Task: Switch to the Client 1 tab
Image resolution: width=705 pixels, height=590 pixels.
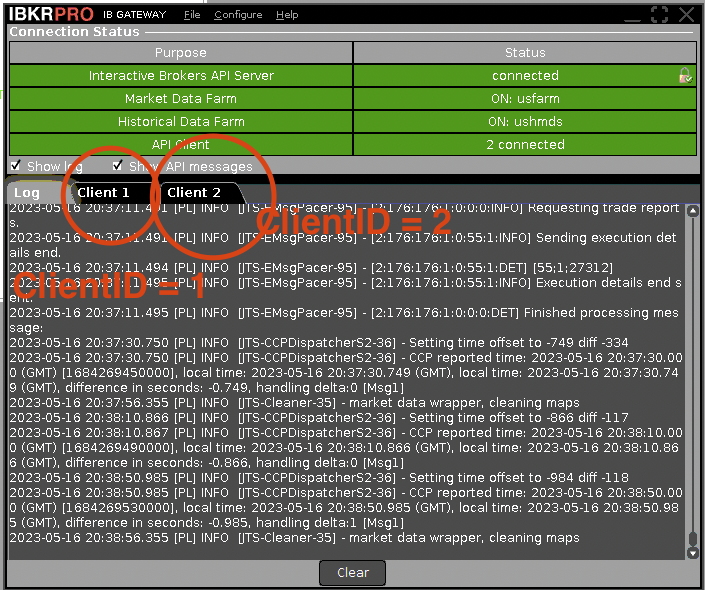Action: [103, 192]
